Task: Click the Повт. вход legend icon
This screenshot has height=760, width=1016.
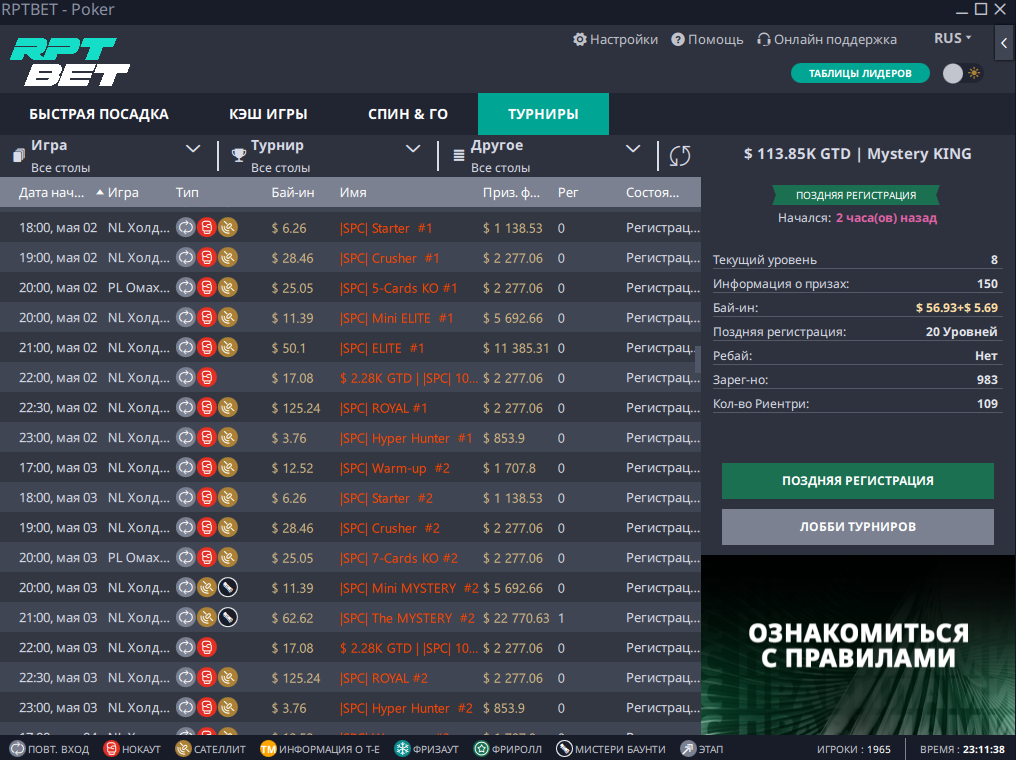Action: pyautogui.click(x=17, y=749)
